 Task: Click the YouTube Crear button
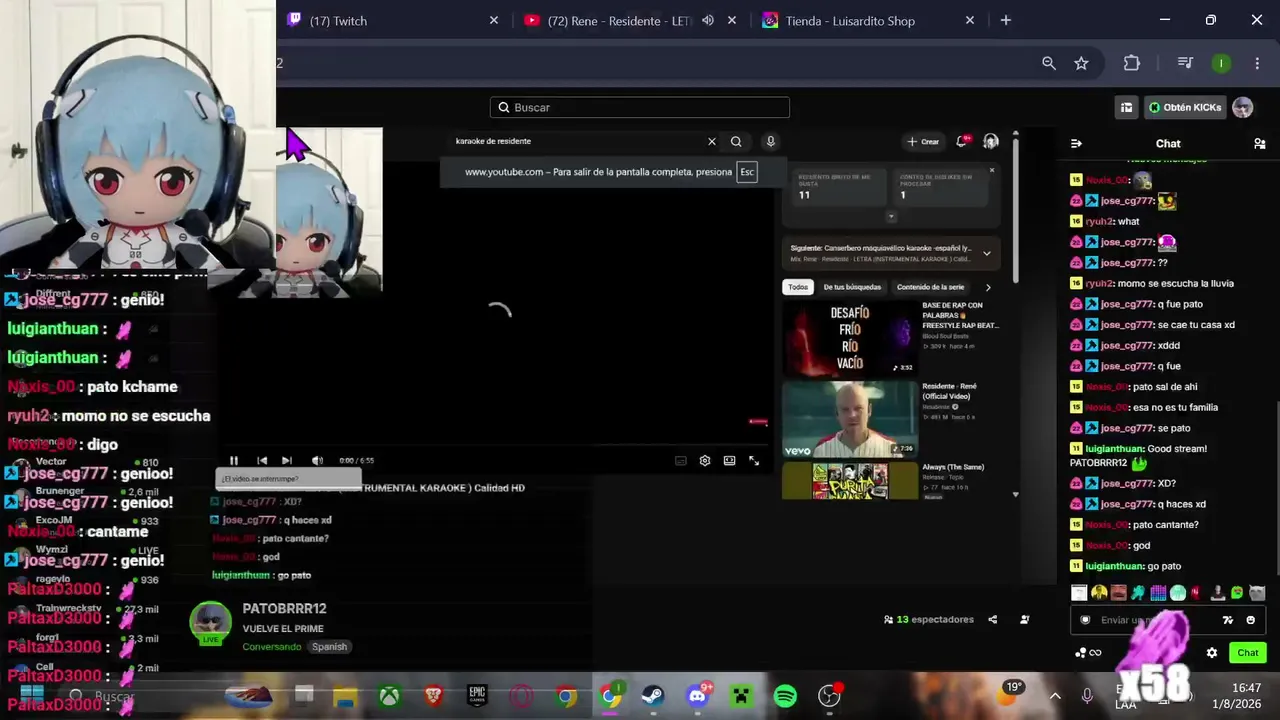click(x=923, y=142)
